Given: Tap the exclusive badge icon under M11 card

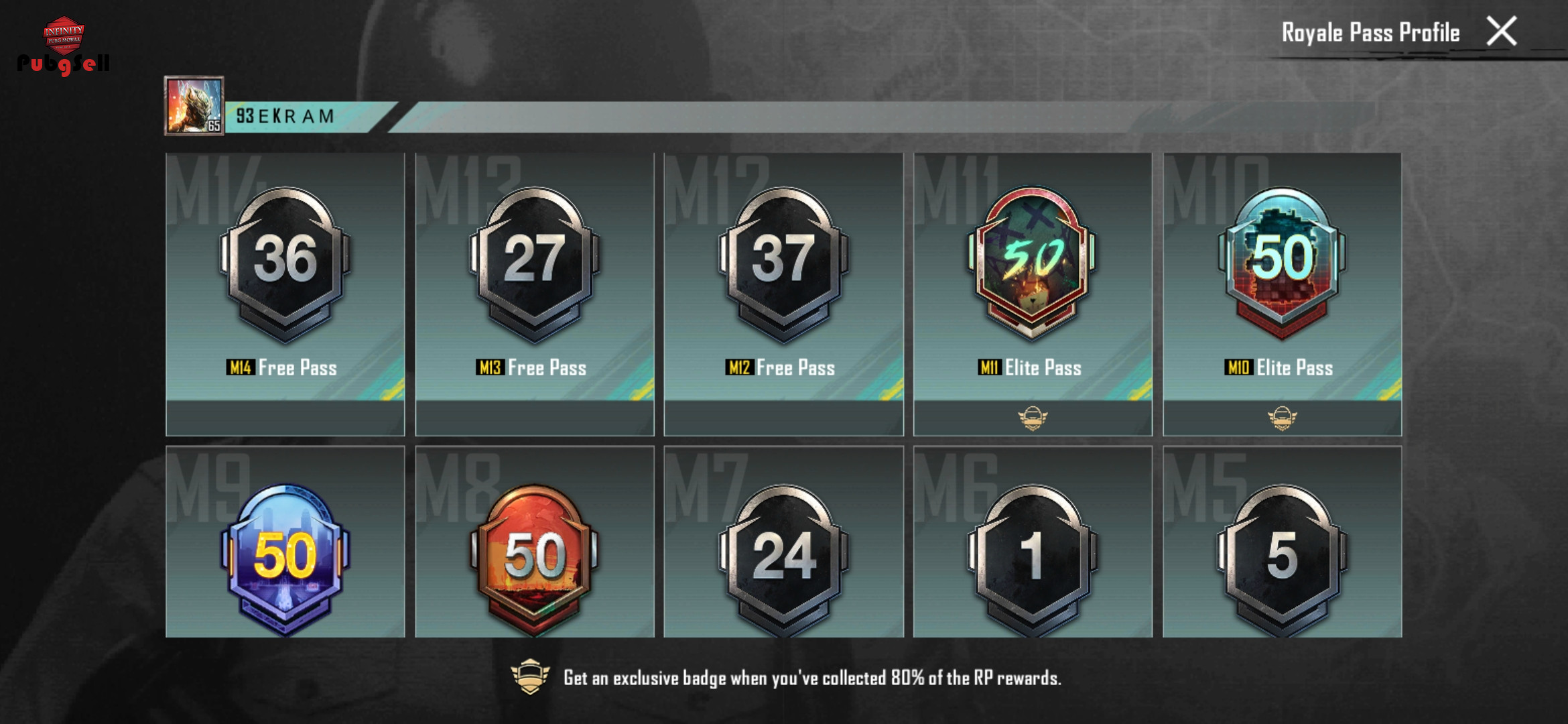Looking at the screenshot, I should click(1033, 418).
